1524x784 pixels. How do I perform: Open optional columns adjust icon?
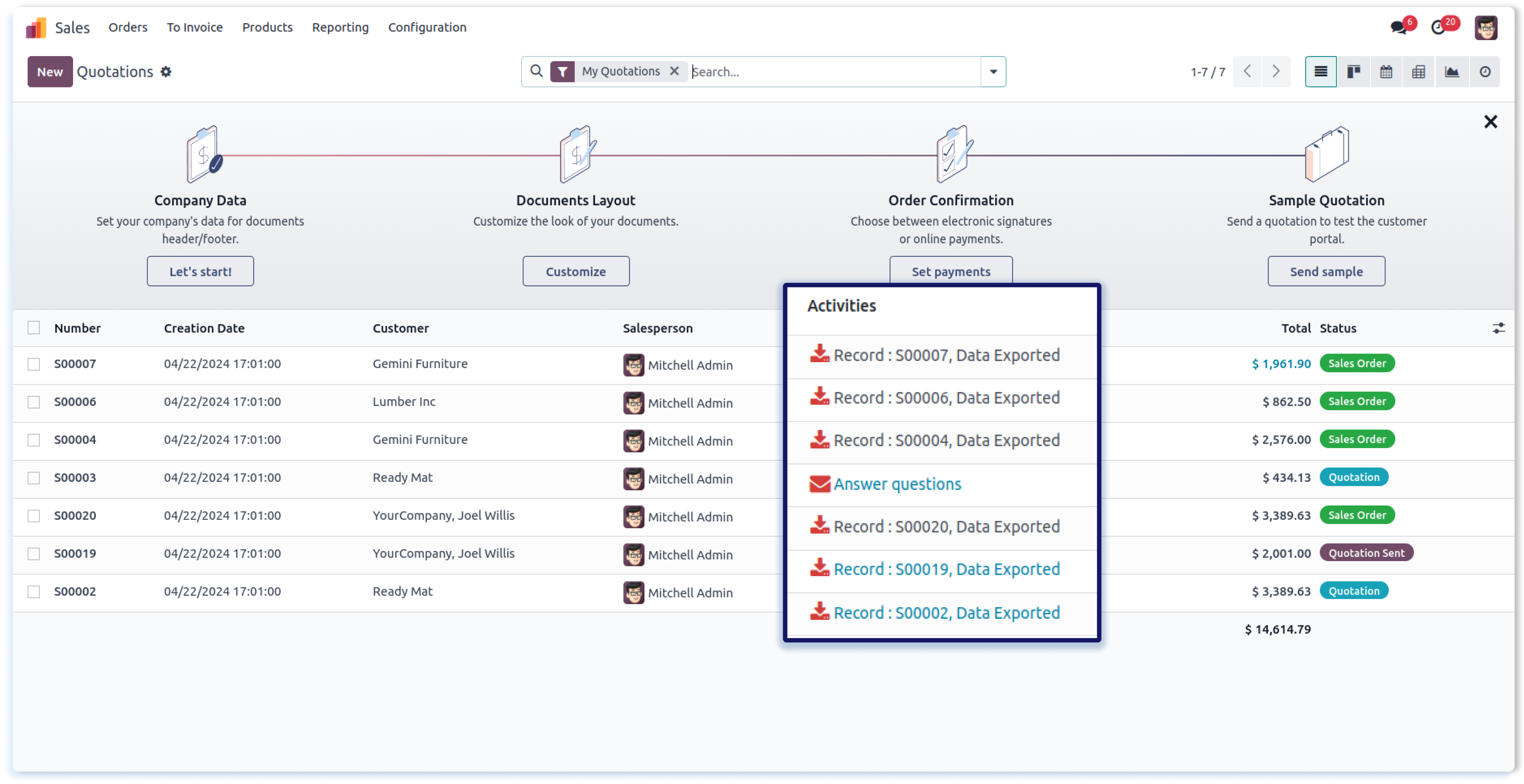(x=1499, y=328)
